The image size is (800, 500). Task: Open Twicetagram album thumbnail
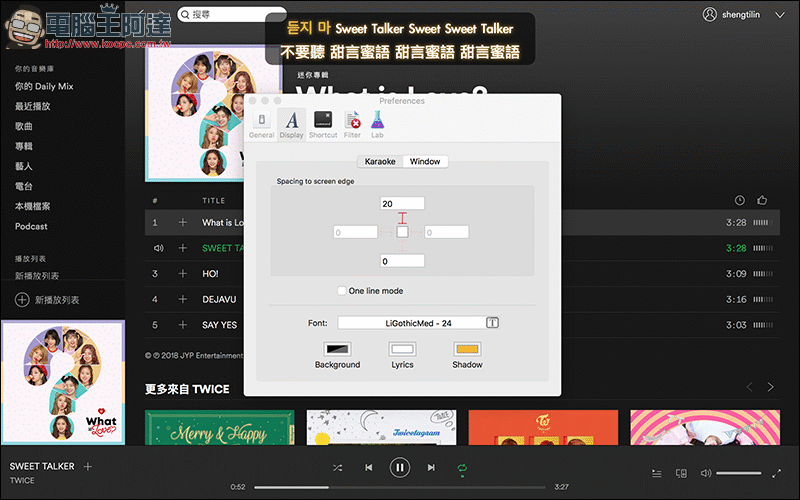(x=381, y=428)
